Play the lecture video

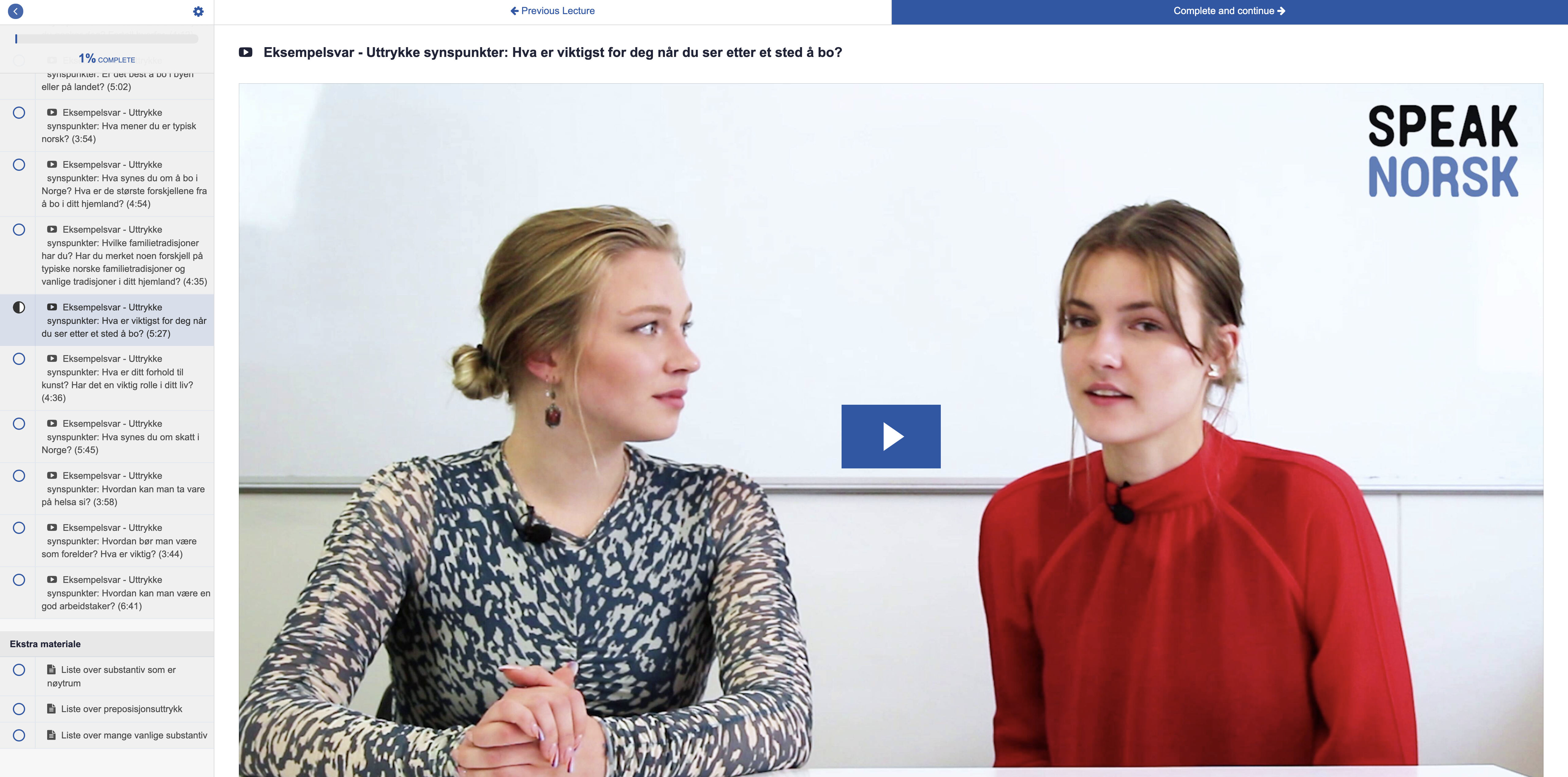tap(891, 436)
